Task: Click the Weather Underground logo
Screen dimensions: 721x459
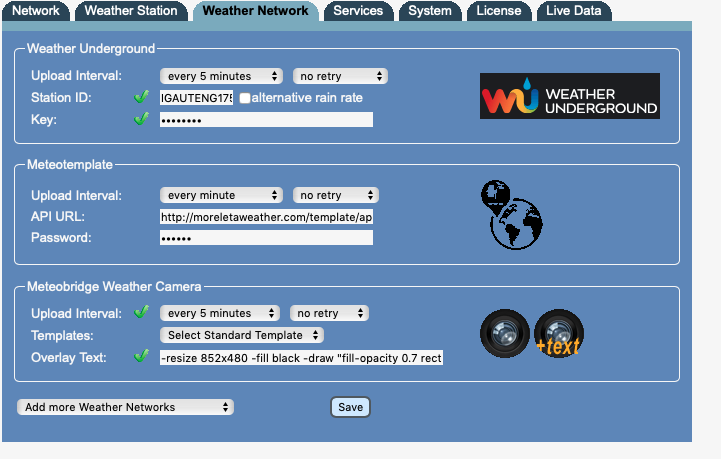Action: tap(570, 96)
